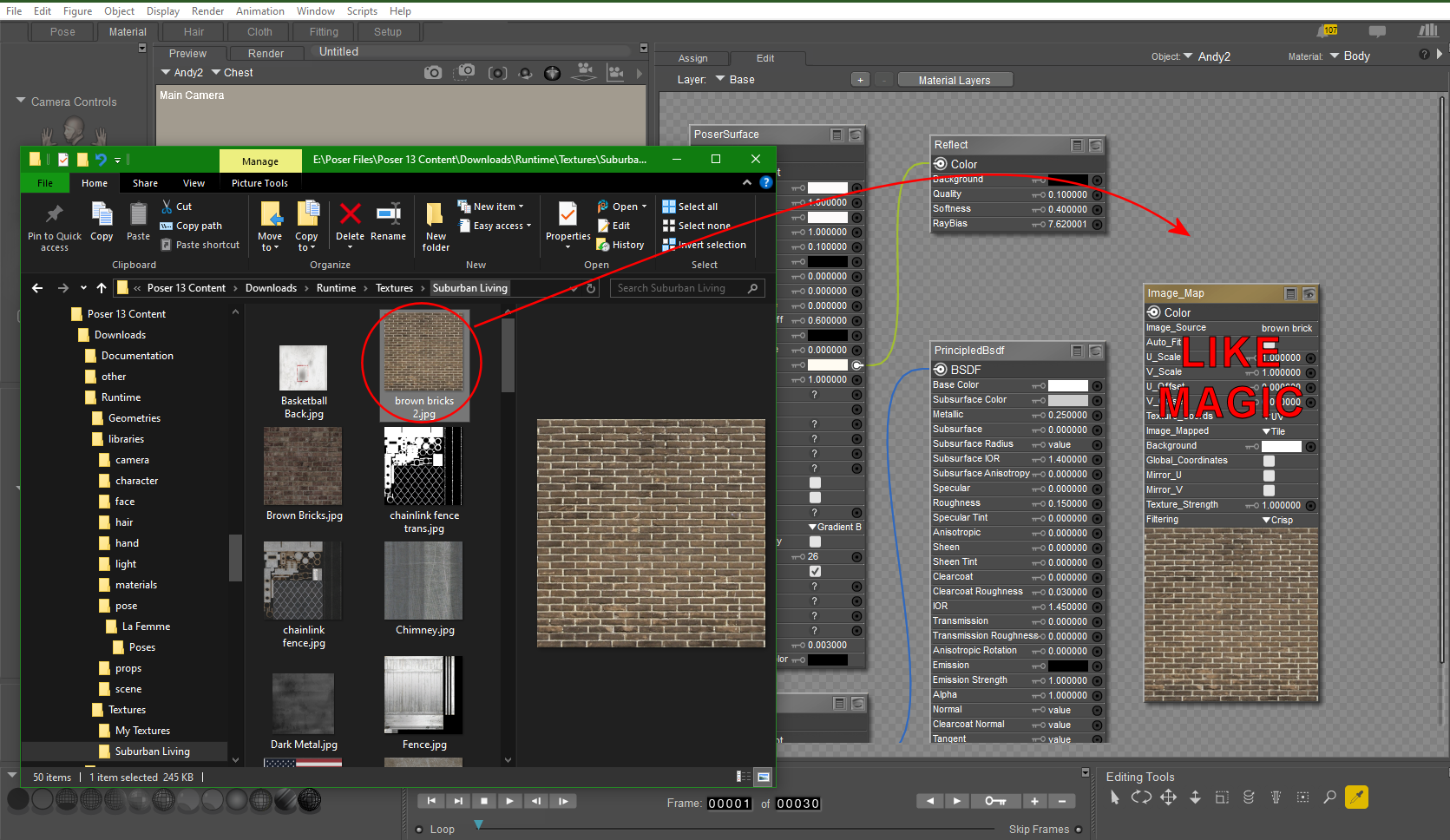Click Select all in Explorer ribbon
The height and width of the screenshot is (840, 1450).
[x=689, y=207]
